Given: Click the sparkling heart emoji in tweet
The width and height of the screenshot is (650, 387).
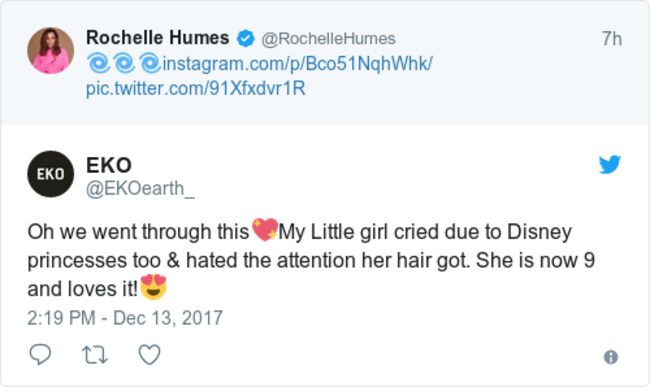Looking at the screenshot, I should tap(264, 230).
